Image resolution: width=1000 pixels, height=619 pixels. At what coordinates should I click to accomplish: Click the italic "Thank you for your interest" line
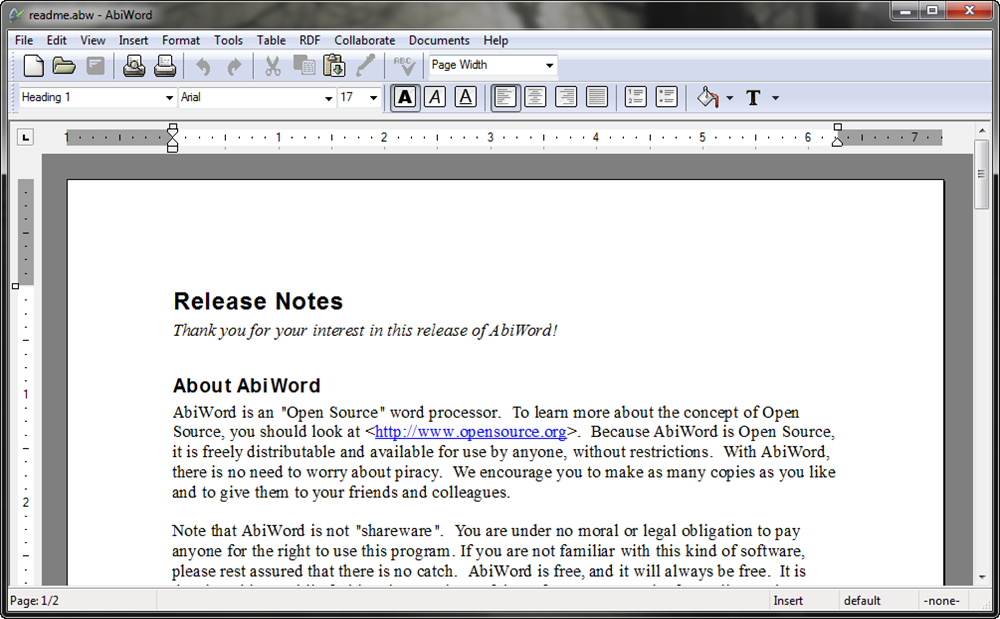click(365, 330)
